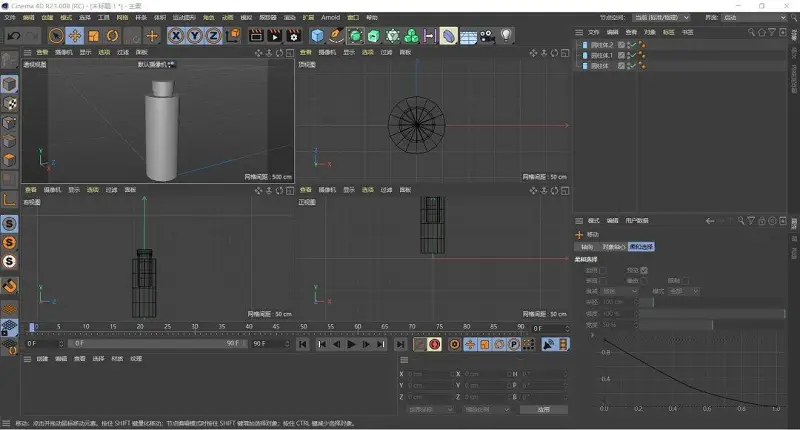The image size is (800, 430).
Task: Enable model mode cube in left sidebar
Action: click(10, 84)
